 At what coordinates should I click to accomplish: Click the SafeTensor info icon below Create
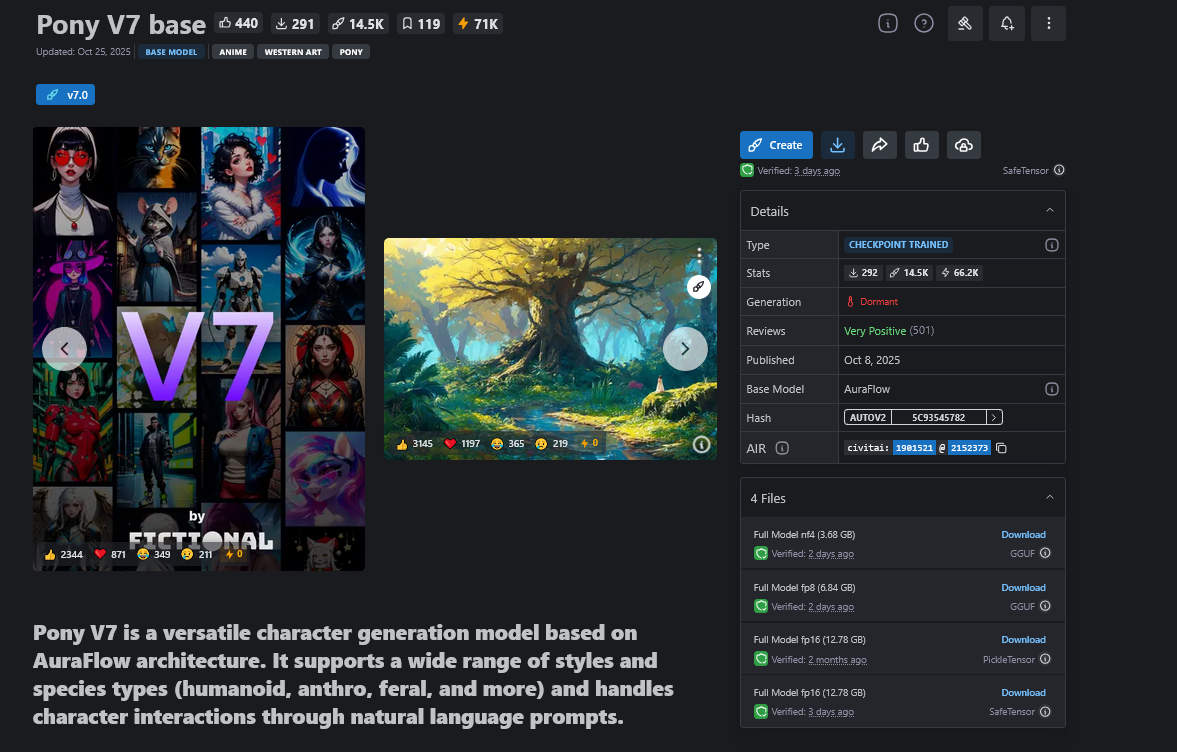(1058, 170)
